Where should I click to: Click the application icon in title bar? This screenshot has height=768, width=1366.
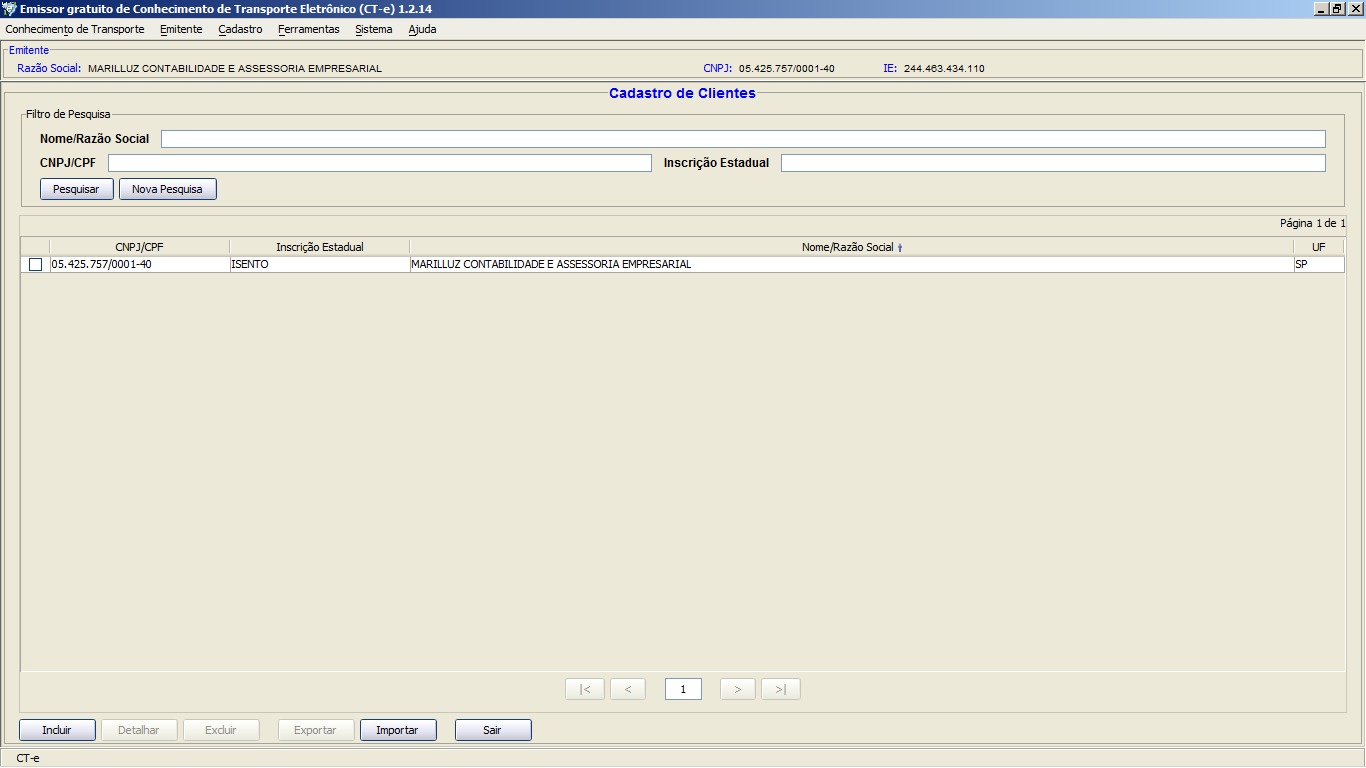tap(10, 9)
